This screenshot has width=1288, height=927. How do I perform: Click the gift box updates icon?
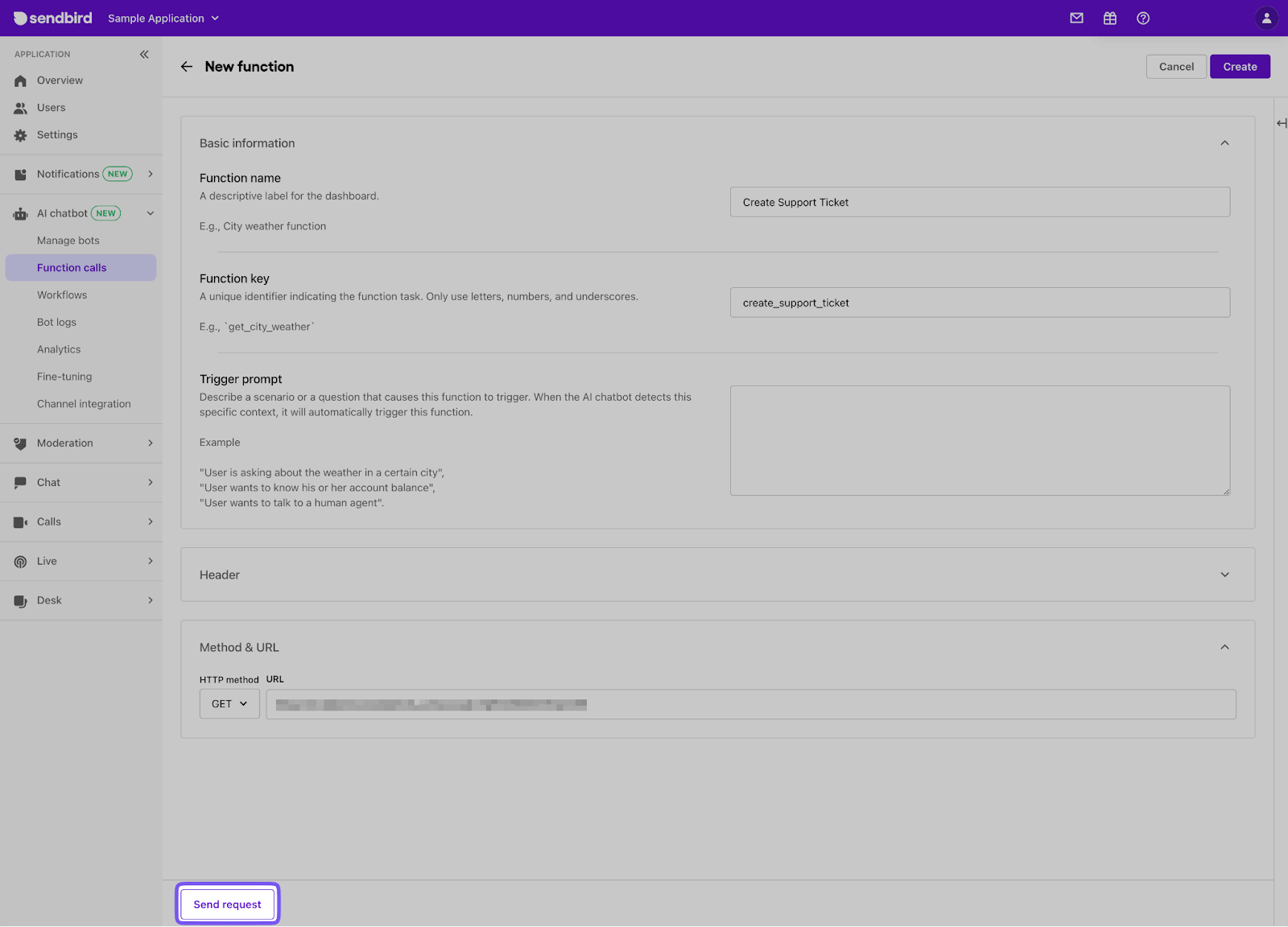coord(1109,18)
